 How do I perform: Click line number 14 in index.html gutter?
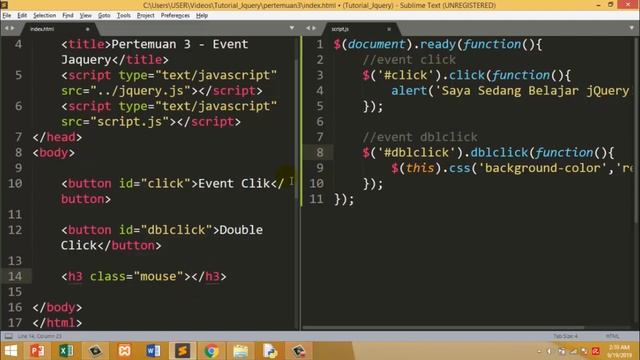coord(15,276)
